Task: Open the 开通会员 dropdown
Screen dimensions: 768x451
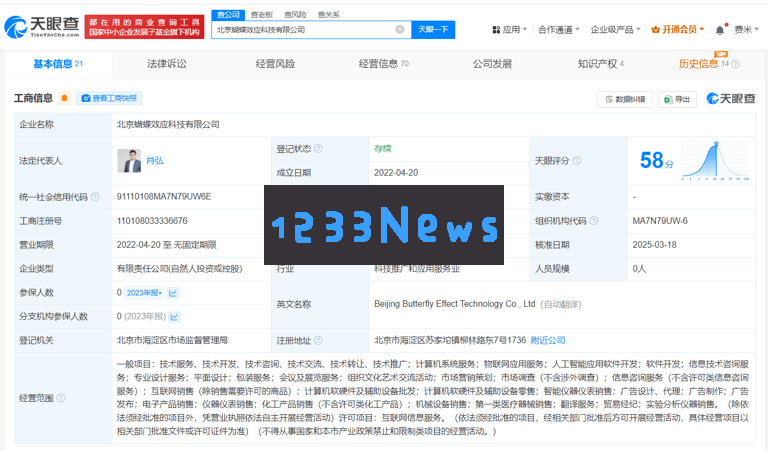Action: tap(677, 30)
